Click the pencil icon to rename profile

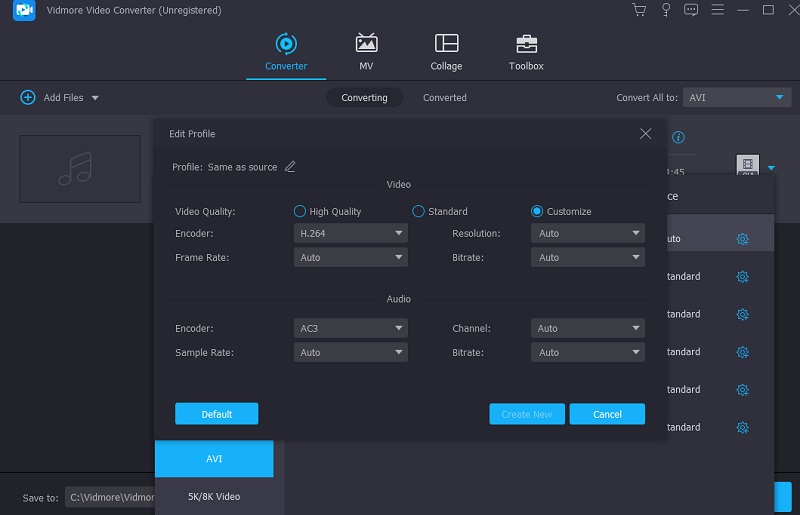tap(290, 167)
